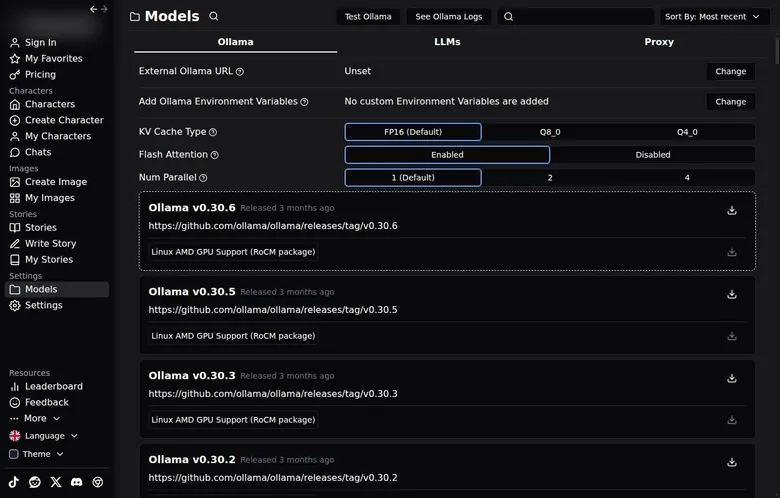Open Models in the sidebar
Viewport: 780px width, 498px height.
click(x=57, y=289)
